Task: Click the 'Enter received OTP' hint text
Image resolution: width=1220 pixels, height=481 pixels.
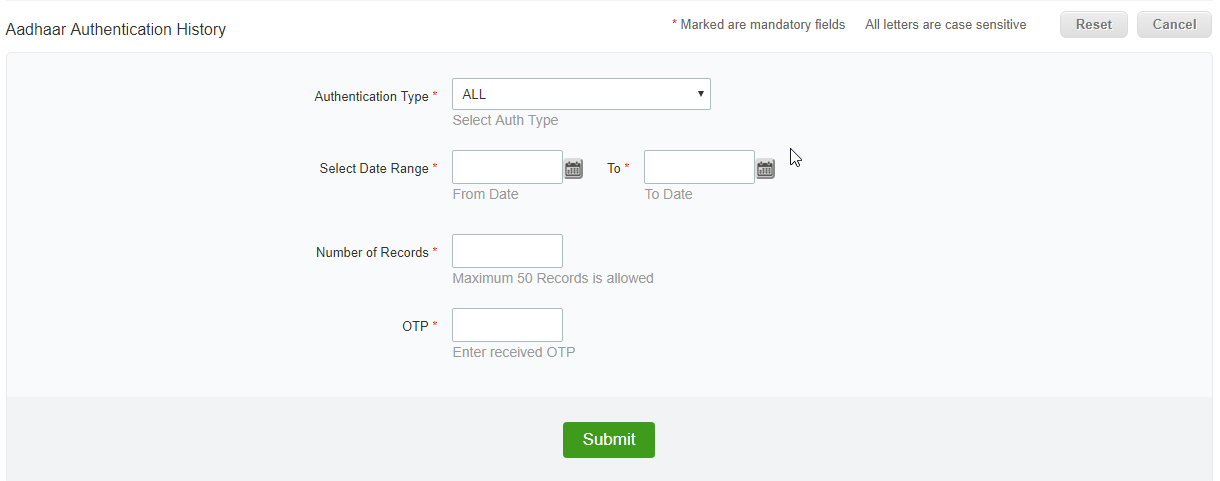Action: pos(514,352)
